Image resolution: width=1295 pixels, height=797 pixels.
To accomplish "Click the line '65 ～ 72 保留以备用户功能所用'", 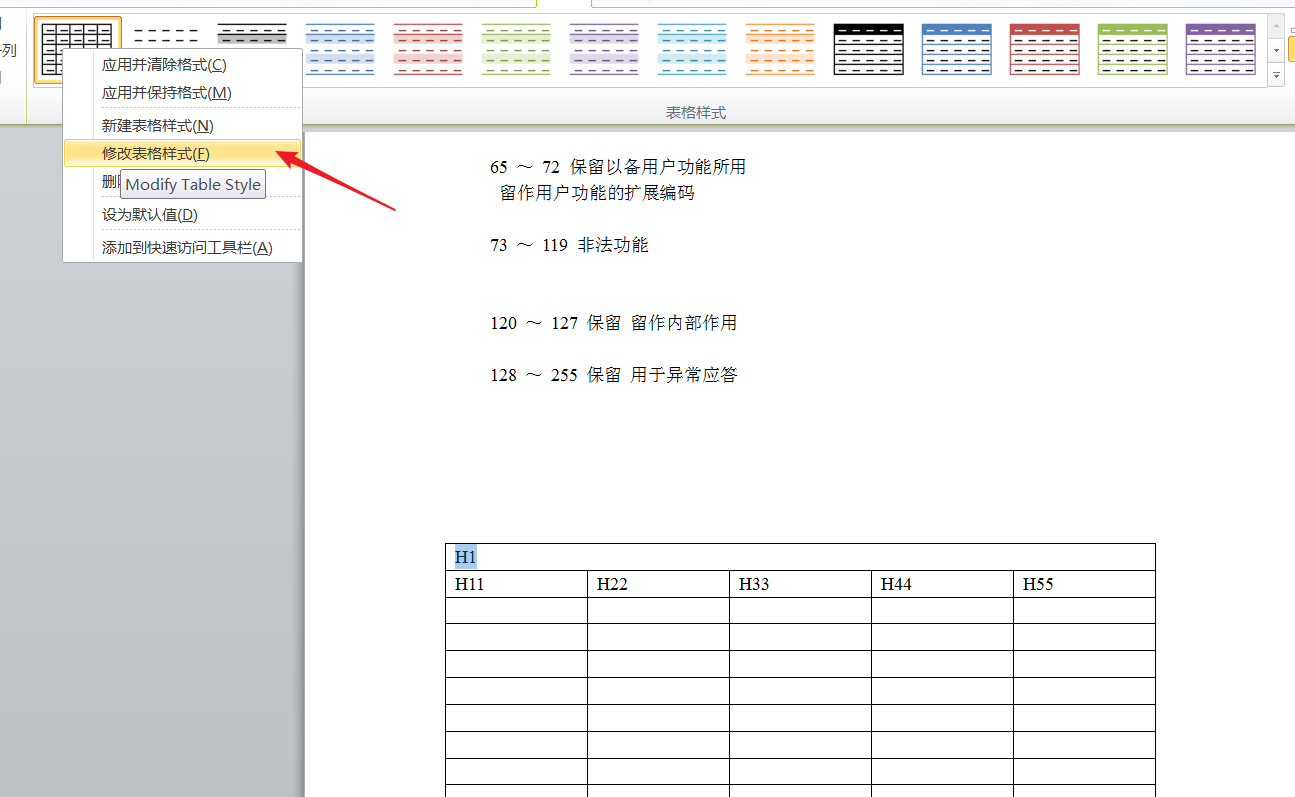I will 618,167.
